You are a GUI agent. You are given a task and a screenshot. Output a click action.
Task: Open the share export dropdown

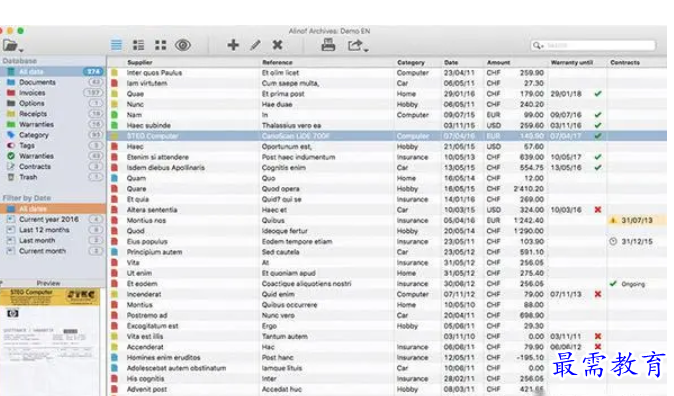click(x=358, y=46)
